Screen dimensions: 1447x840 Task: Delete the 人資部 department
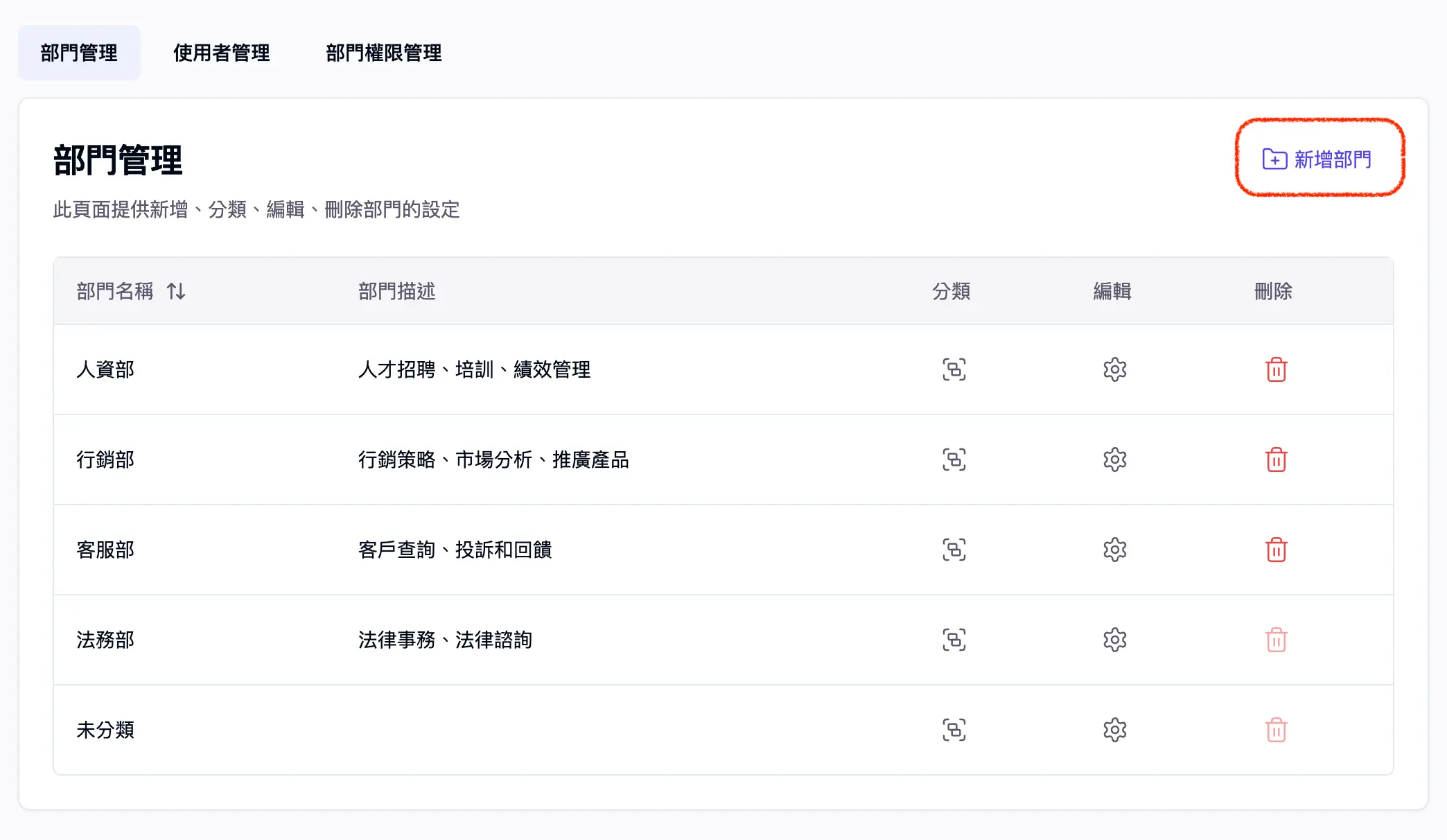[x=1276, y=369]
